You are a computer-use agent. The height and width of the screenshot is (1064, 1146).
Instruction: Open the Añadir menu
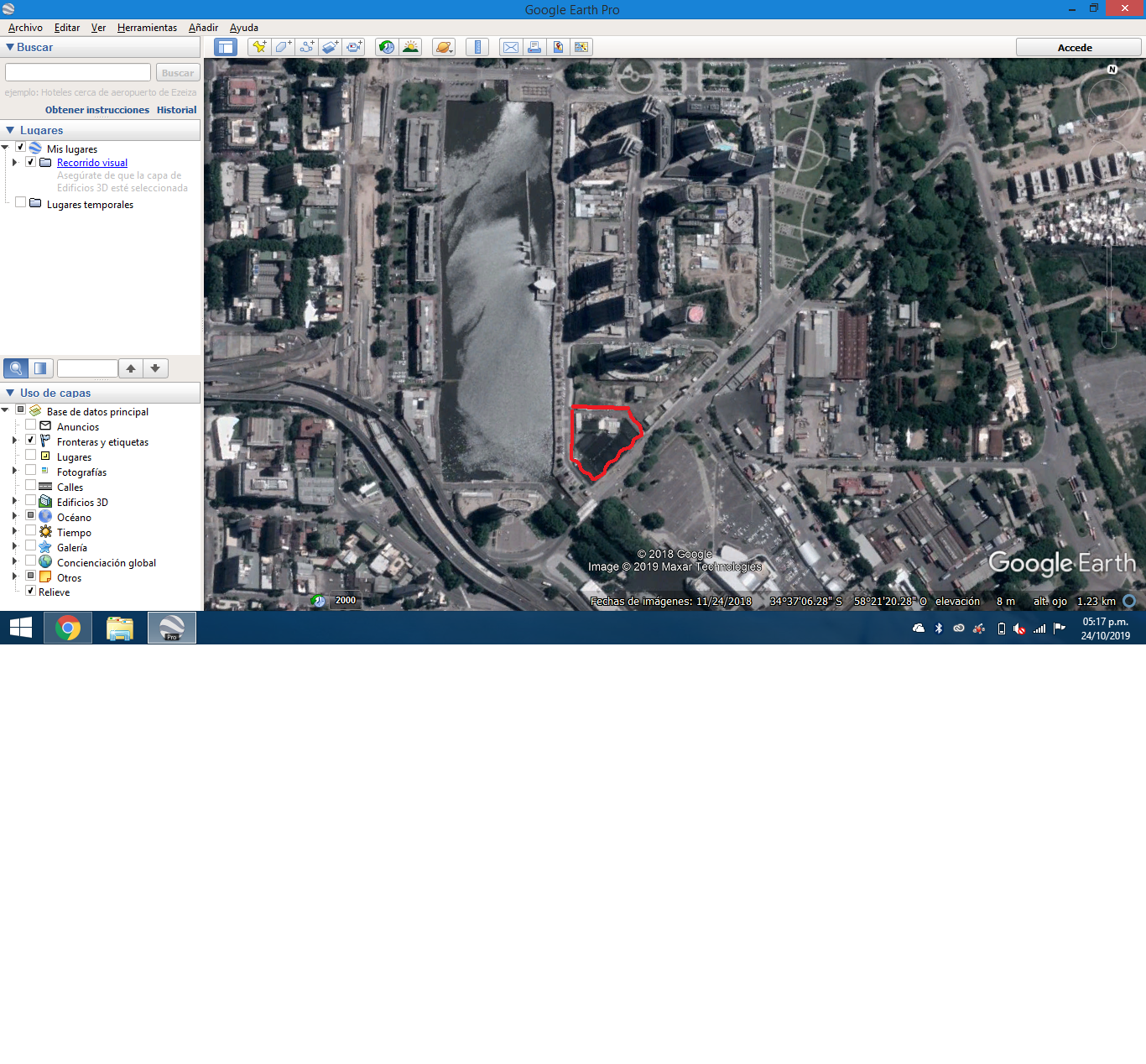point(203,28)
